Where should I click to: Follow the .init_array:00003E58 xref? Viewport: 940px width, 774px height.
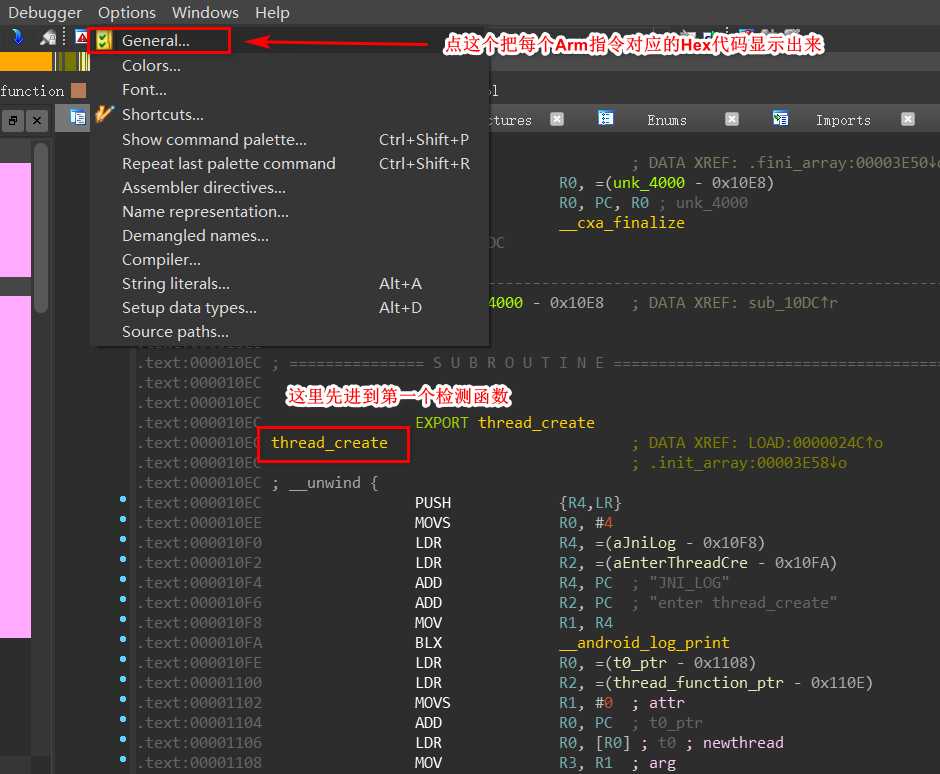click(748, 463)
